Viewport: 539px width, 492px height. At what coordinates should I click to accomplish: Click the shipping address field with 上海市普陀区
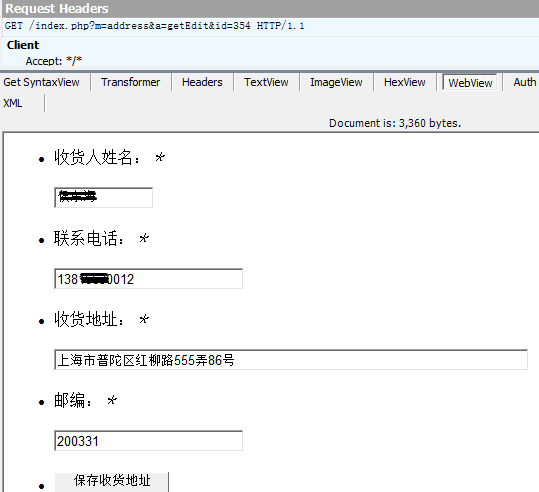pyautogui.click(x=291, y=360)
